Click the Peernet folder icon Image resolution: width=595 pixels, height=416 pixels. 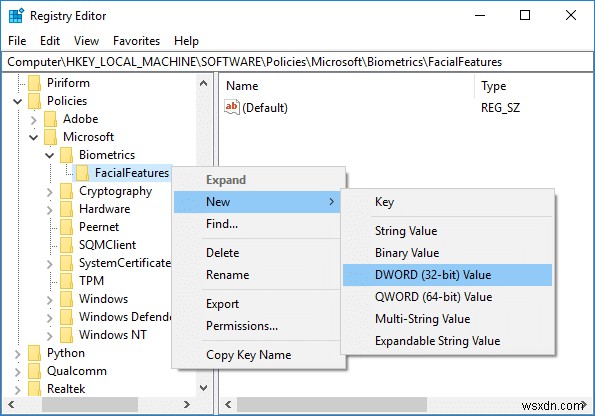point(66,227)
